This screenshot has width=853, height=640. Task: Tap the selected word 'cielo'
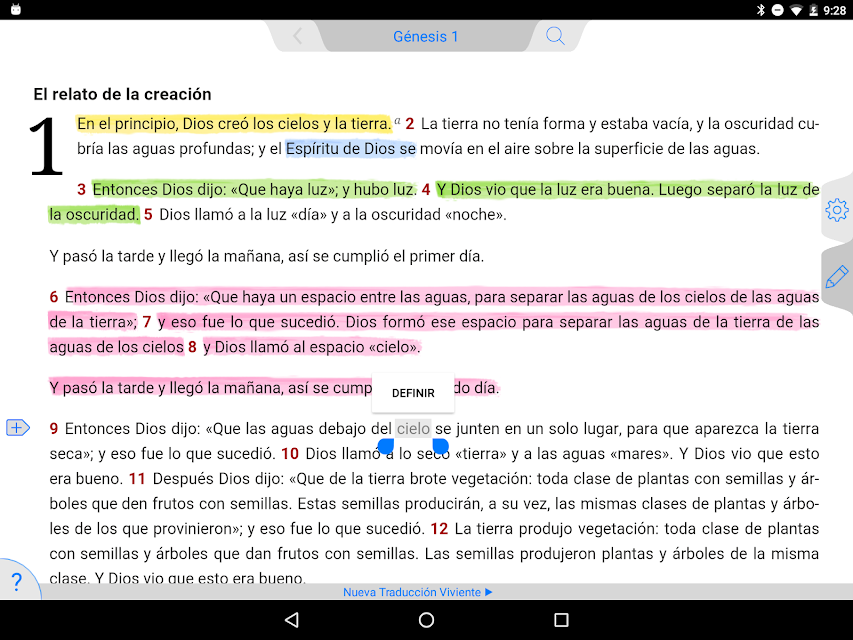[x=413, y=429]
